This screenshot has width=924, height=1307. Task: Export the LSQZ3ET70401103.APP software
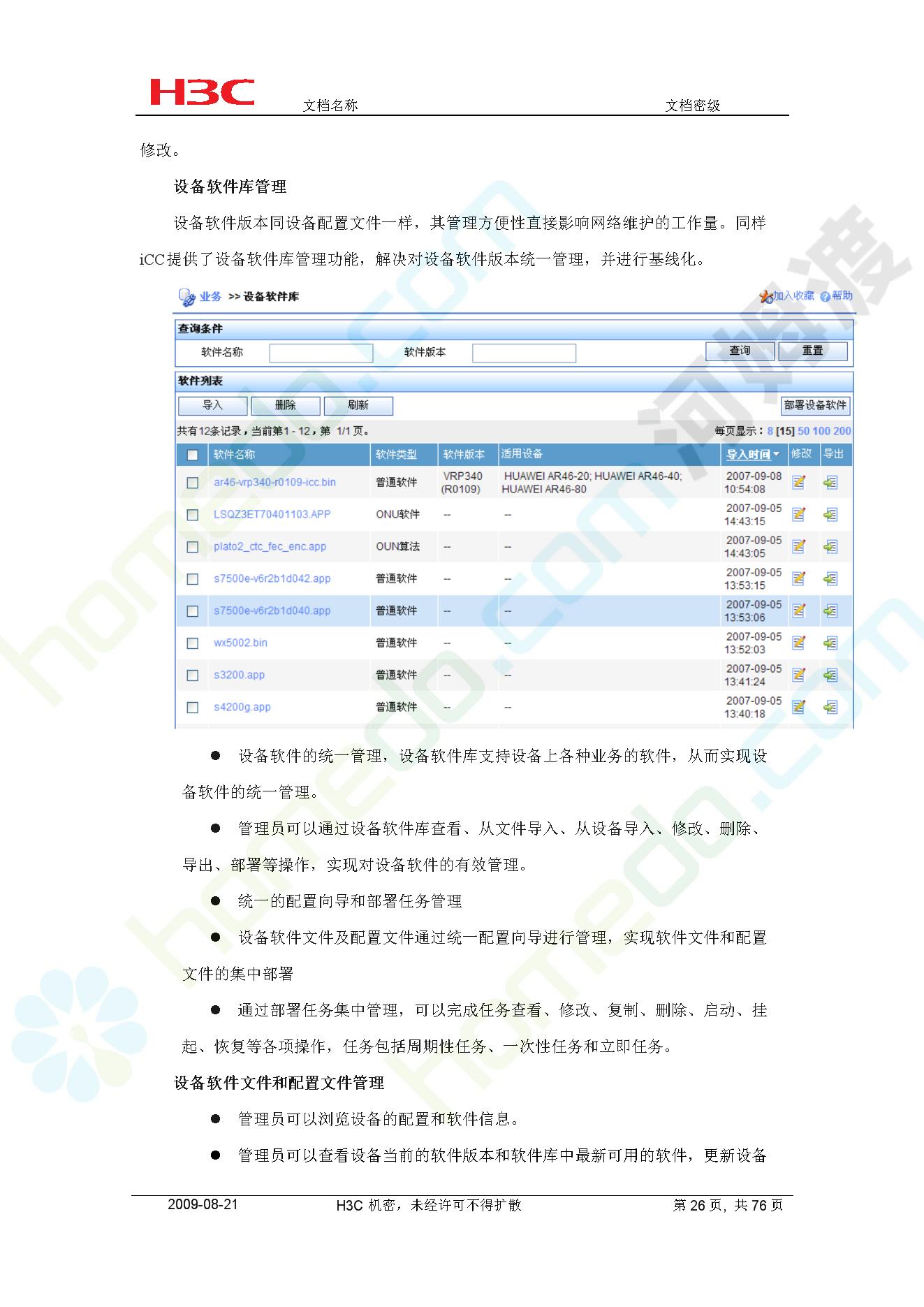click(830, 514)
